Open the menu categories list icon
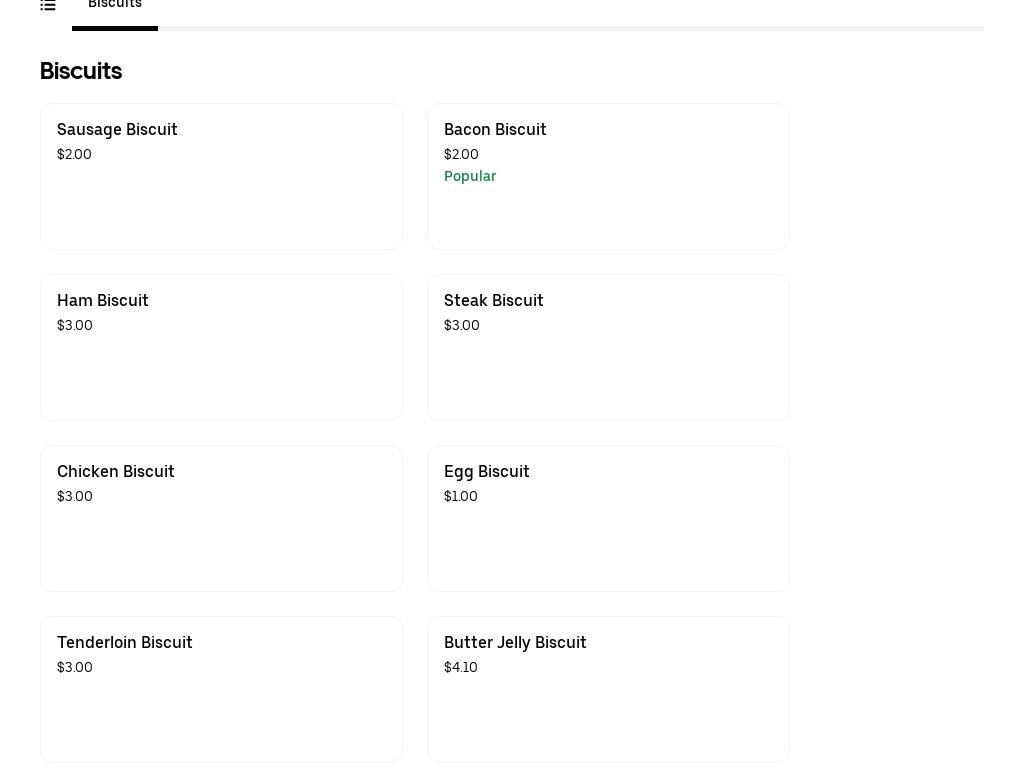The width and height of the screenshot is (1024, 770). [48, 5]
